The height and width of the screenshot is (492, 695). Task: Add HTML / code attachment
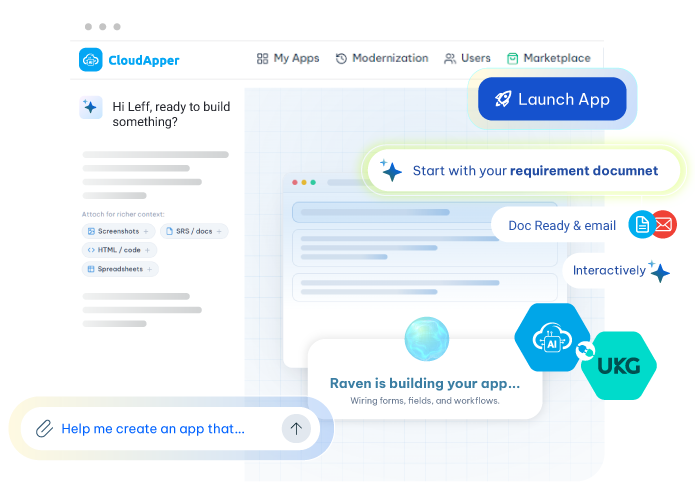point(119,250)
